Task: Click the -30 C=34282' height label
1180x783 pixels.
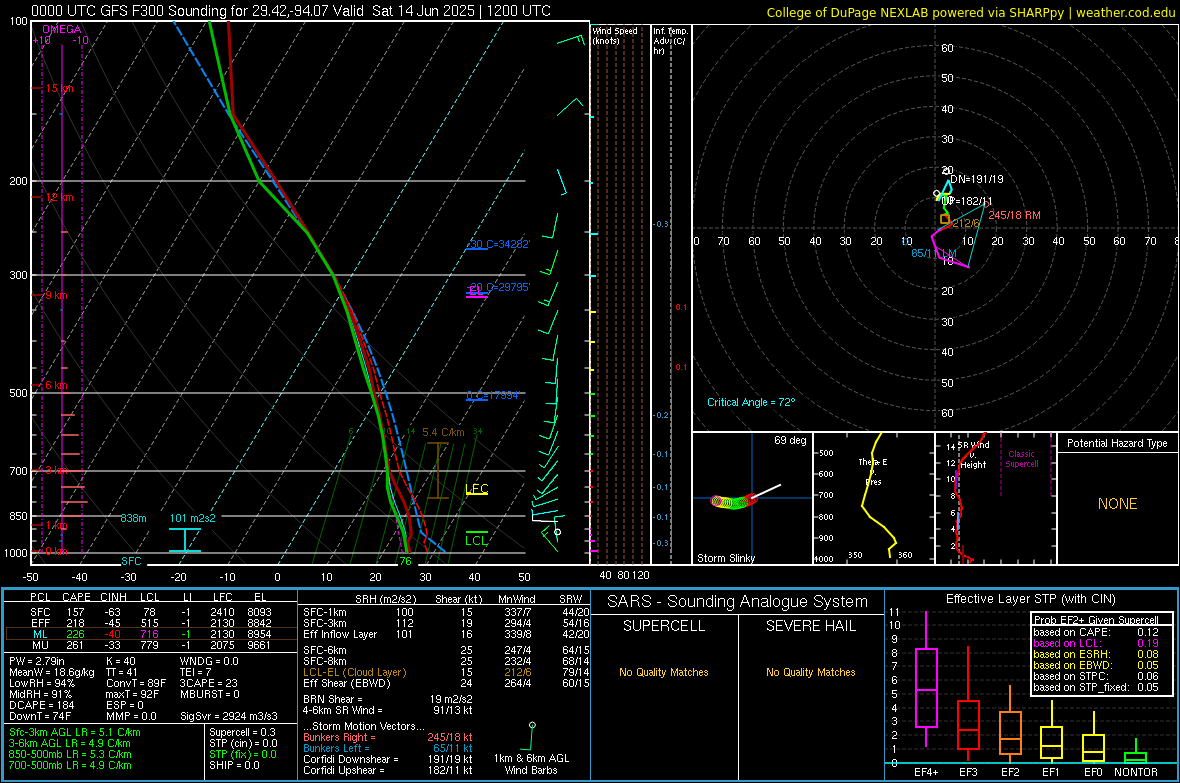Action: pos(499,244)
